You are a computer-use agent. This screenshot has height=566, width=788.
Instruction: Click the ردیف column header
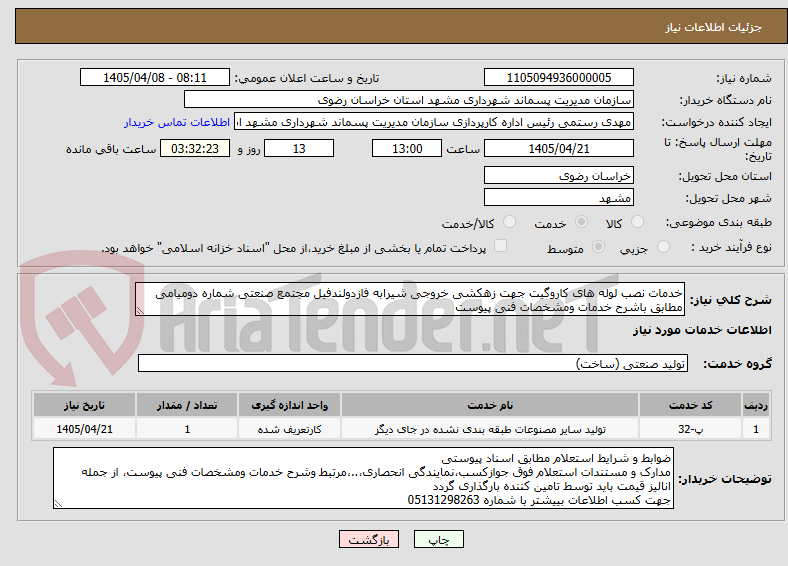756,405
